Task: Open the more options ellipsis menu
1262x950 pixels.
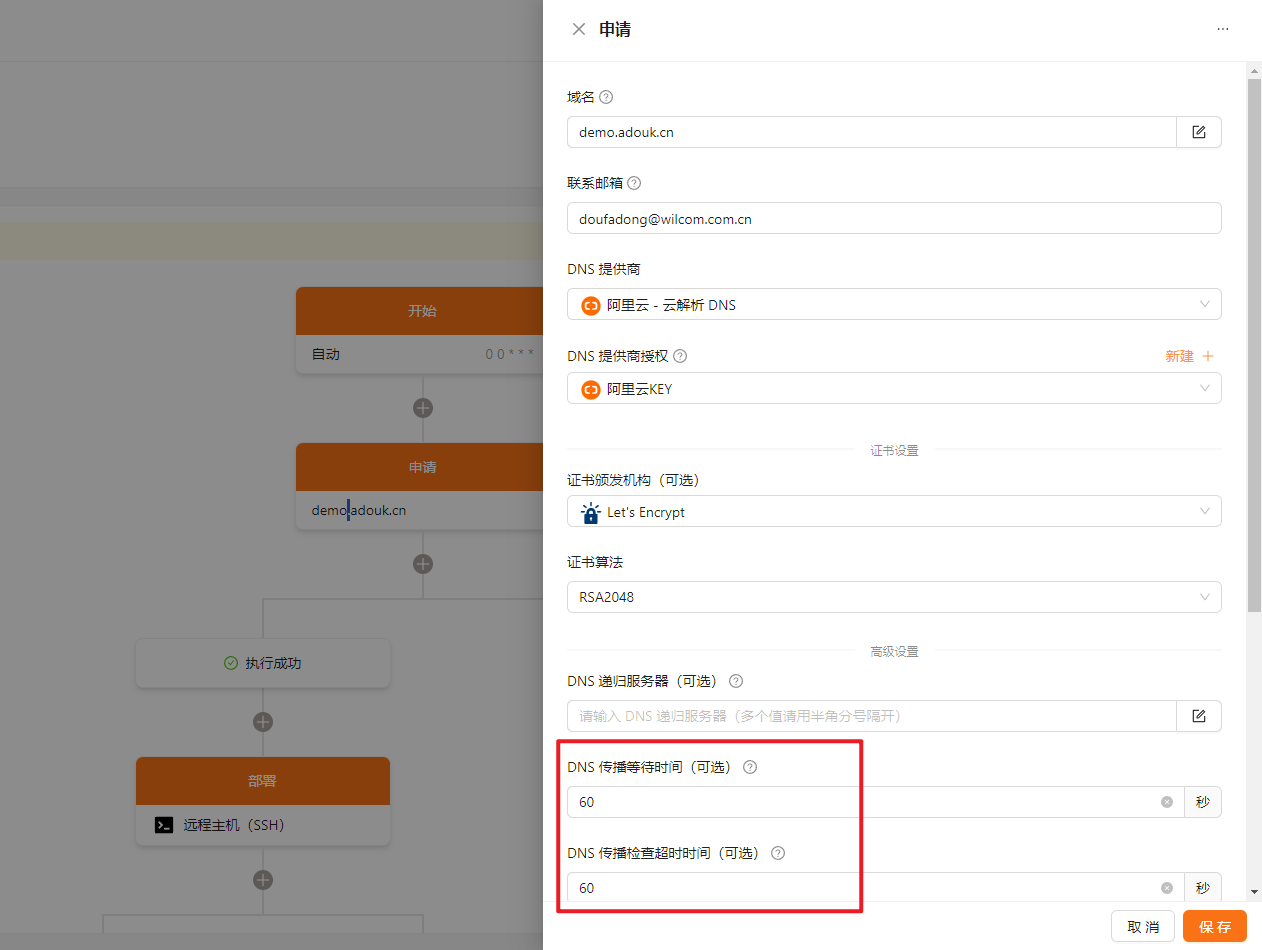Action: coord(1222,29)
